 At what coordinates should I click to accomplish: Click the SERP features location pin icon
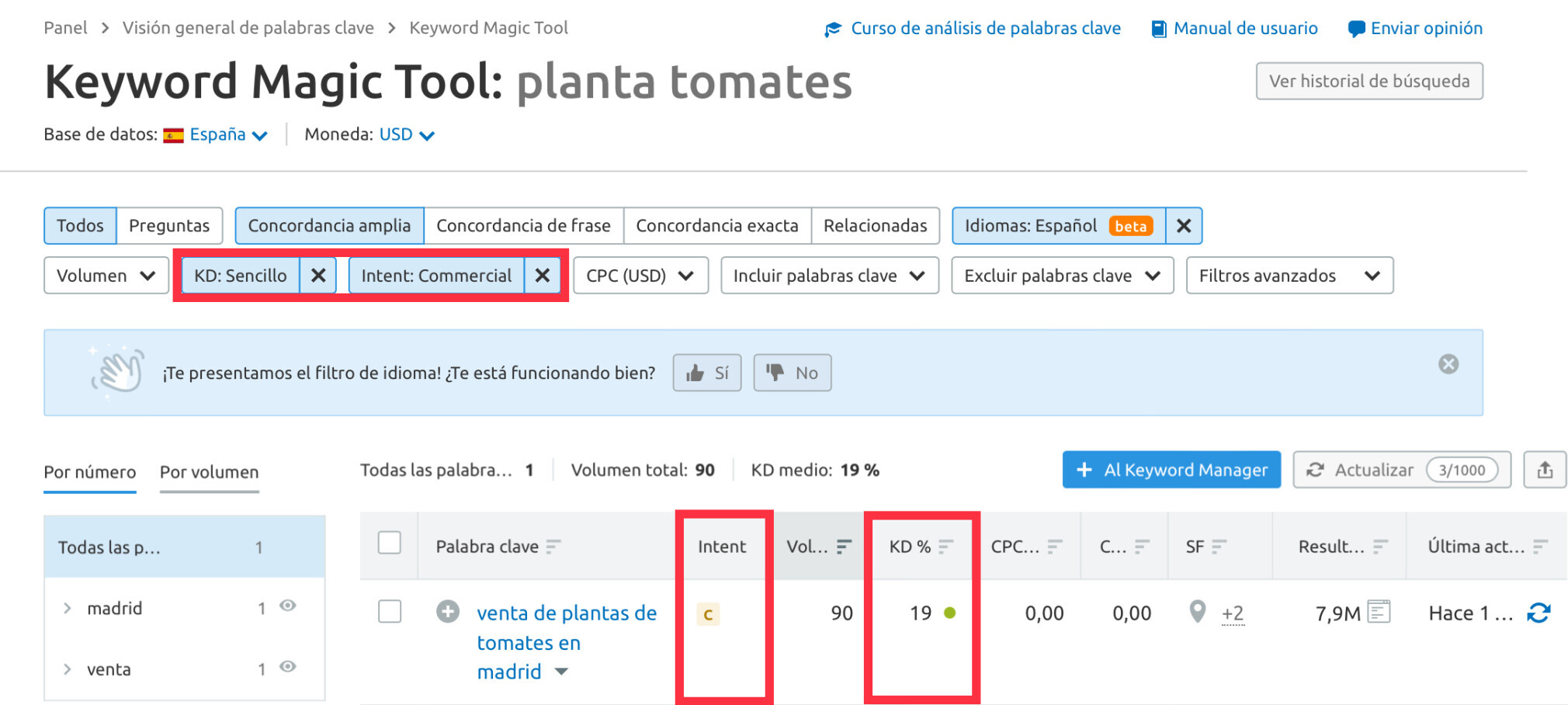pyautogui.click(x=1198, y=612)
